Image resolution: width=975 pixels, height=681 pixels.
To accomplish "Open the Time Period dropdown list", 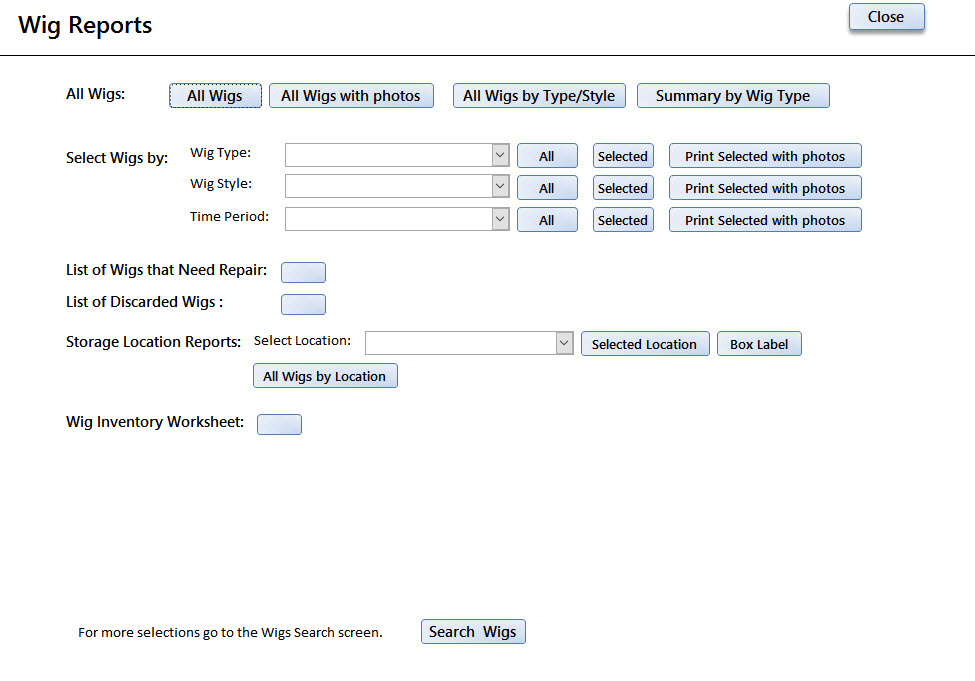I will [x=501, y=219].
